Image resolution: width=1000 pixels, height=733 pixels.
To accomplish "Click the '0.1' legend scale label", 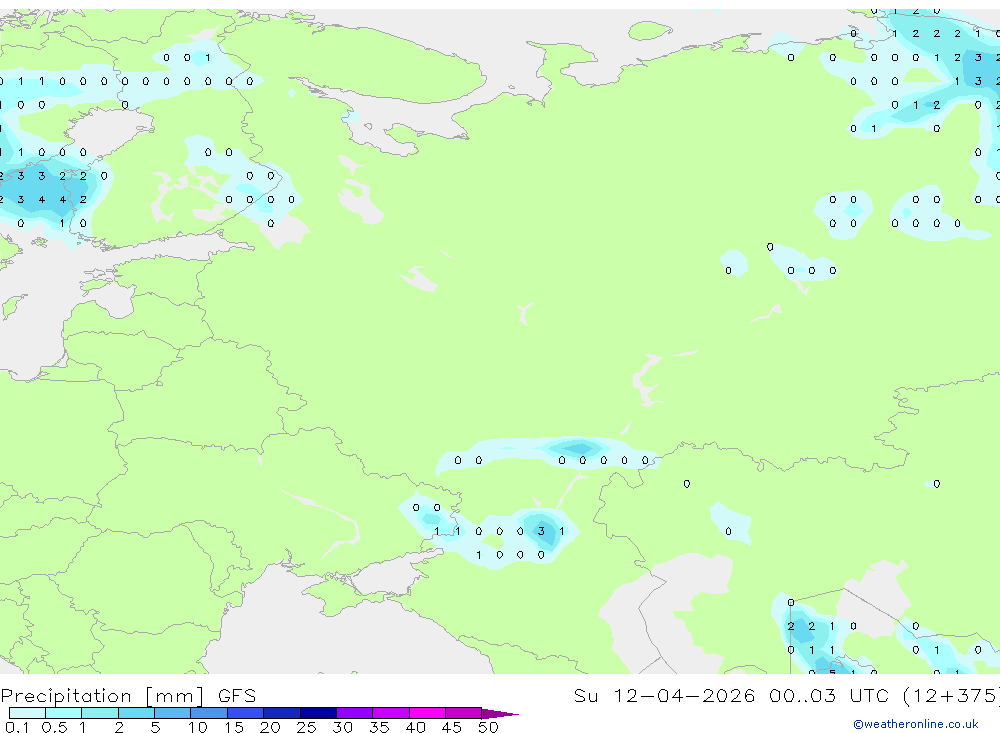I will pyautogui.click(x=17, y=727).
